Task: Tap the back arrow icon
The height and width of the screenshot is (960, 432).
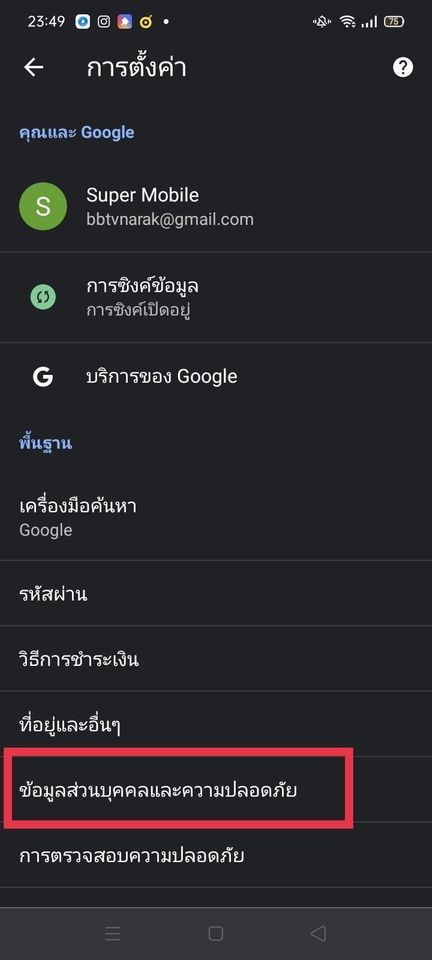Action: click(34, 67)
